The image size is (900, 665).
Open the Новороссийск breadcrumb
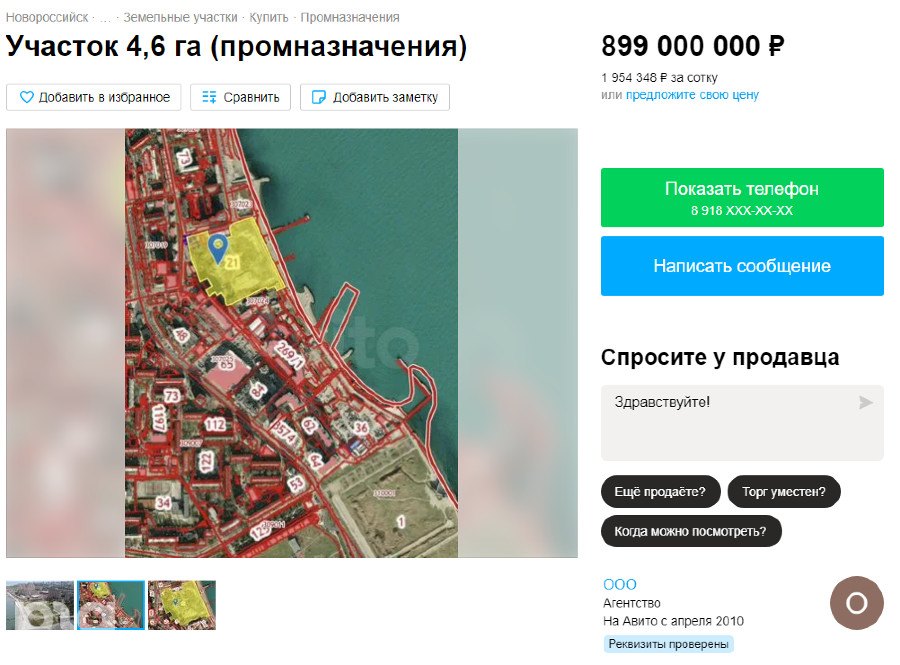pyautogui.click(x=47, y=18)
